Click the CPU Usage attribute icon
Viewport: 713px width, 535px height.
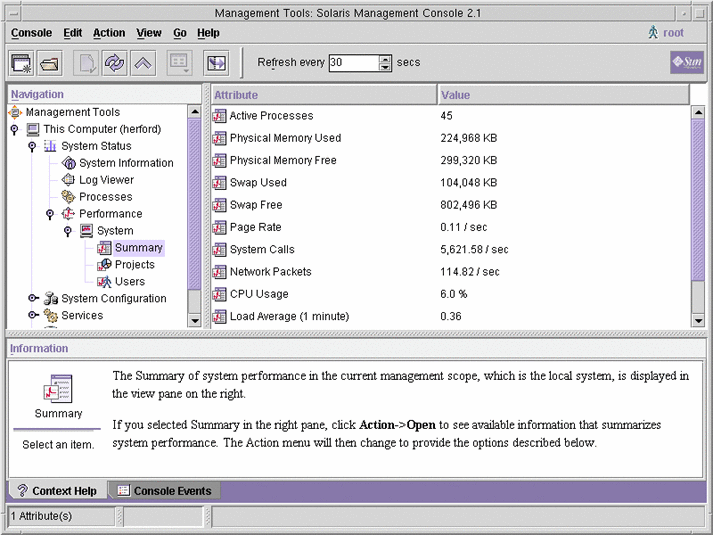tap(220, 294)
